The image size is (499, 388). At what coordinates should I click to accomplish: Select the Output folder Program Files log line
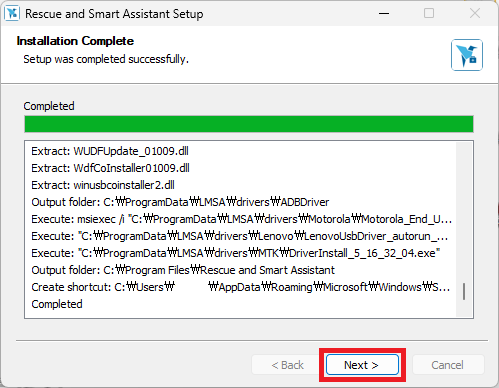(x=183, y=270)
